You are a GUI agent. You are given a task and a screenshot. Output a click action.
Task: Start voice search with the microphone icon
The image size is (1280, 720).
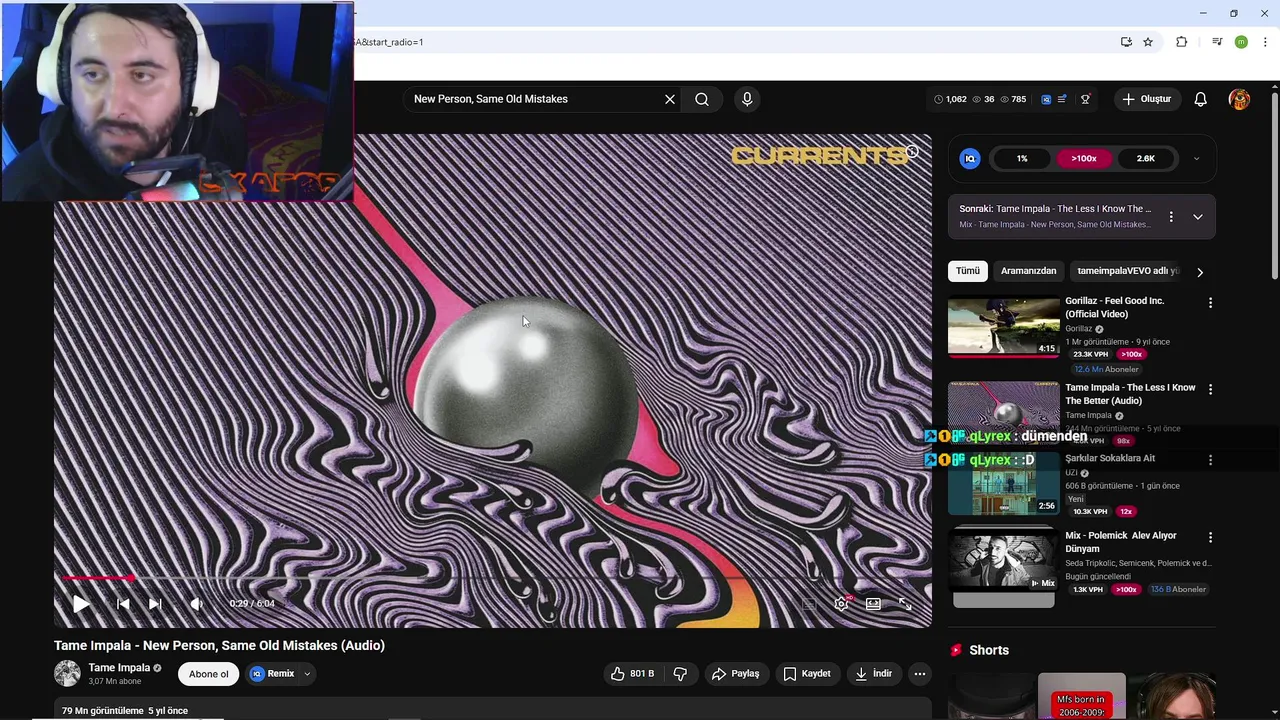pyautogui.click(x=747, y=99)
